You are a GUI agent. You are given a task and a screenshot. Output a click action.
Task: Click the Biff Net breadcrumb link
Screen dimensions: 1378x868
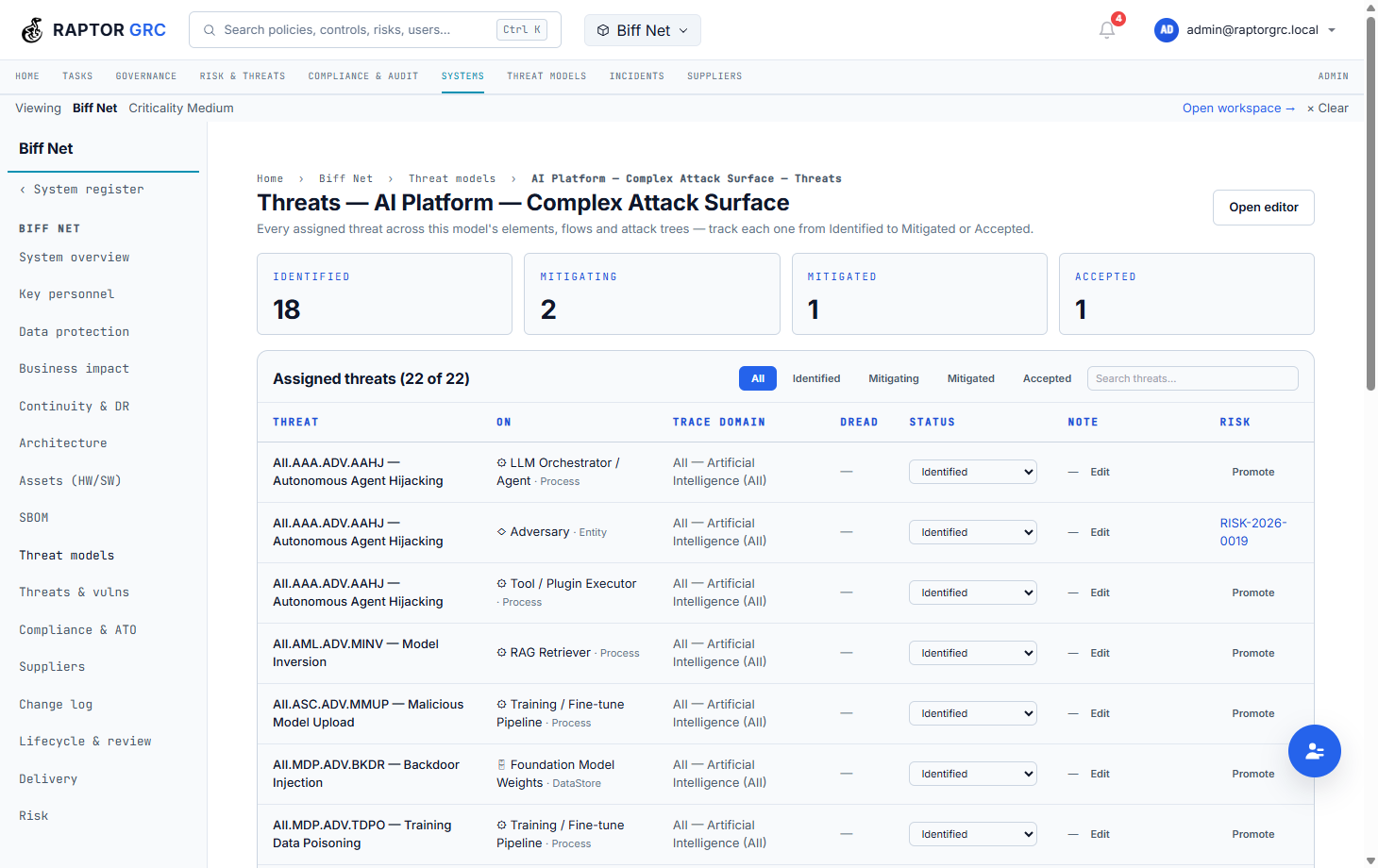pyautogui.click(x=345, y=178)
